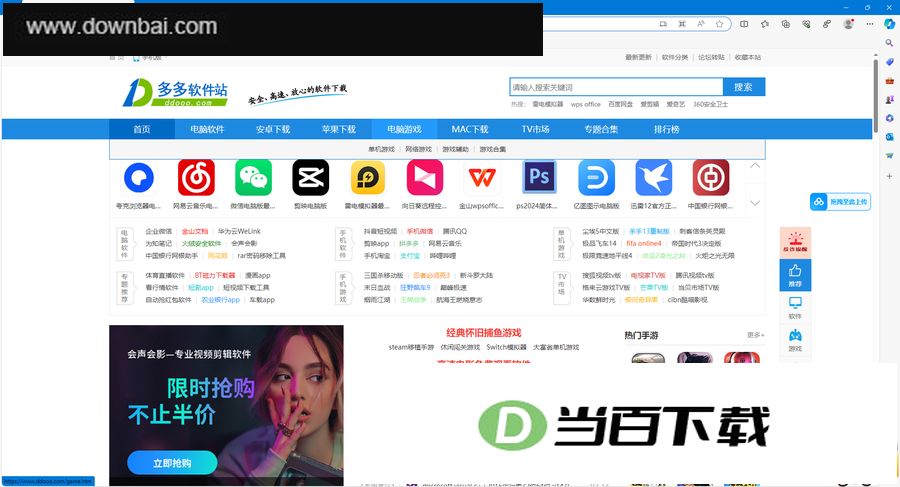Open the 华为云WeLink link
900x487 pixels.
coord(239,231)
